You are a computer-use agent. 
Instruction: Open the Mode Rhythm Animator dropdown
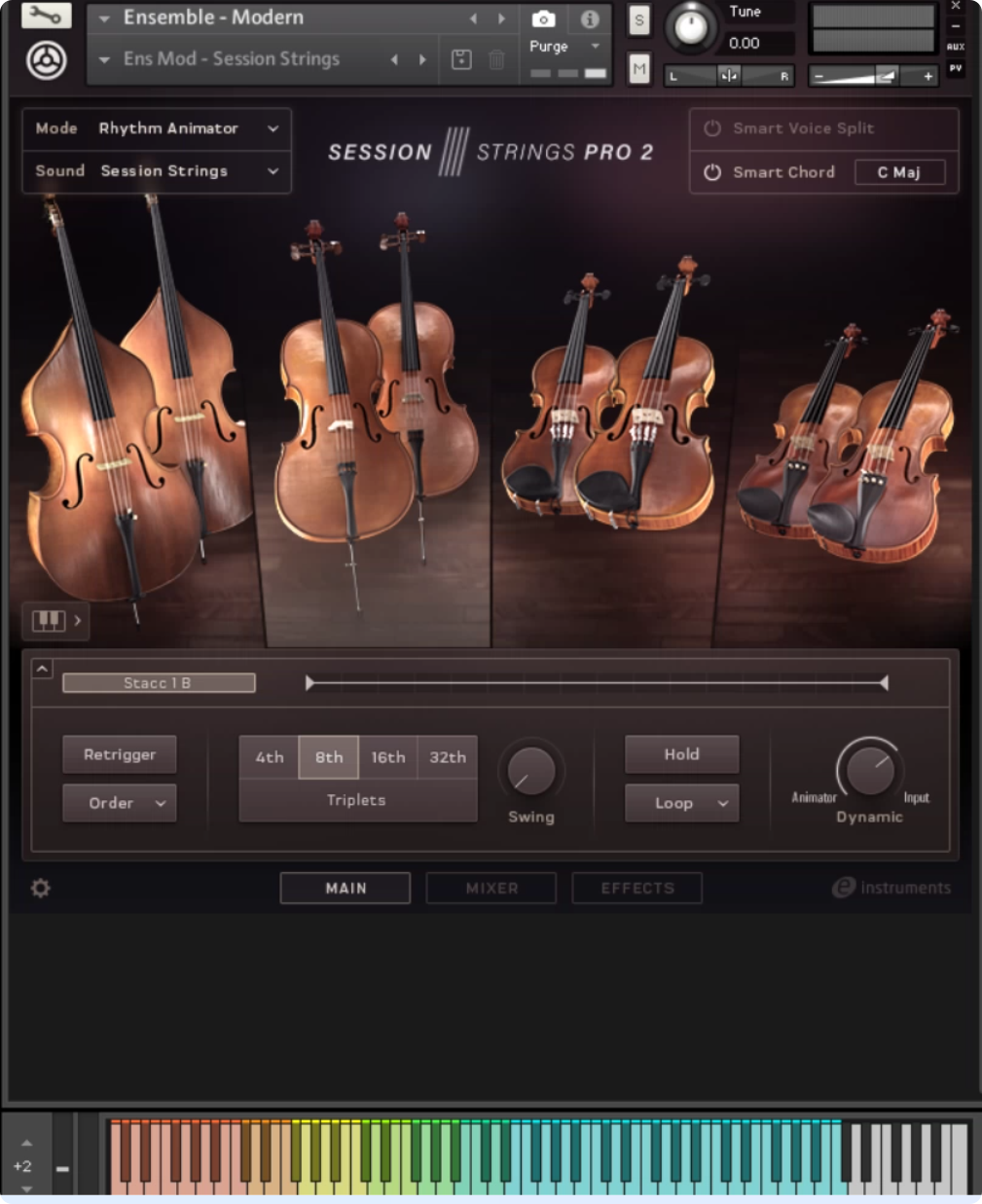coord(157,128)
